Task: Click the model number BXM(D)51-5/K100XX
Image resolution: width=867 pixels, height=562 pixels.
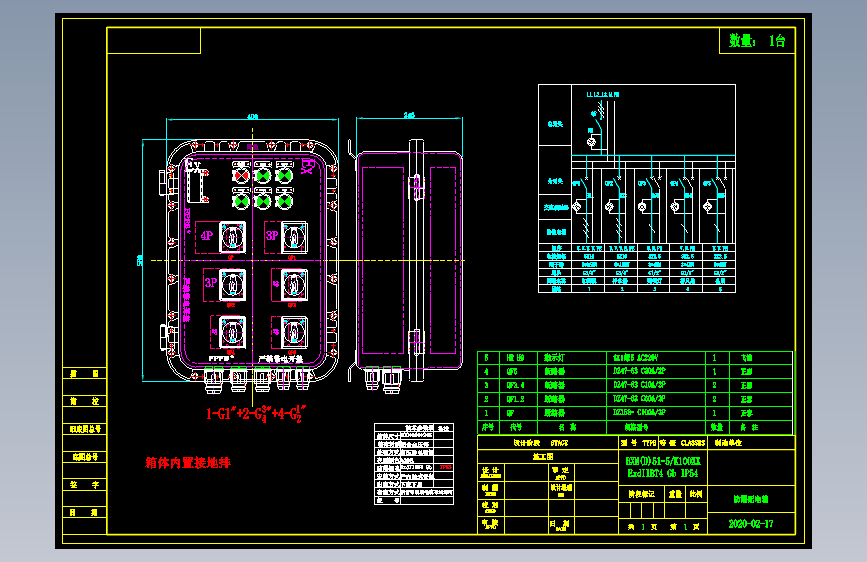Action: pyautogui.click(x=663, y=461)
